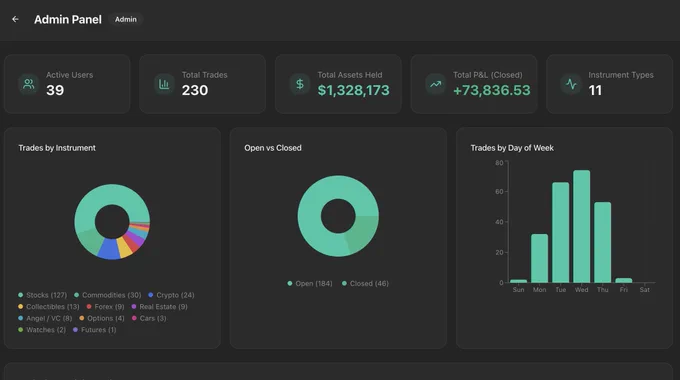Click the Crypto (24) legend entry
680x380 pixels.
tap(171, 295)
